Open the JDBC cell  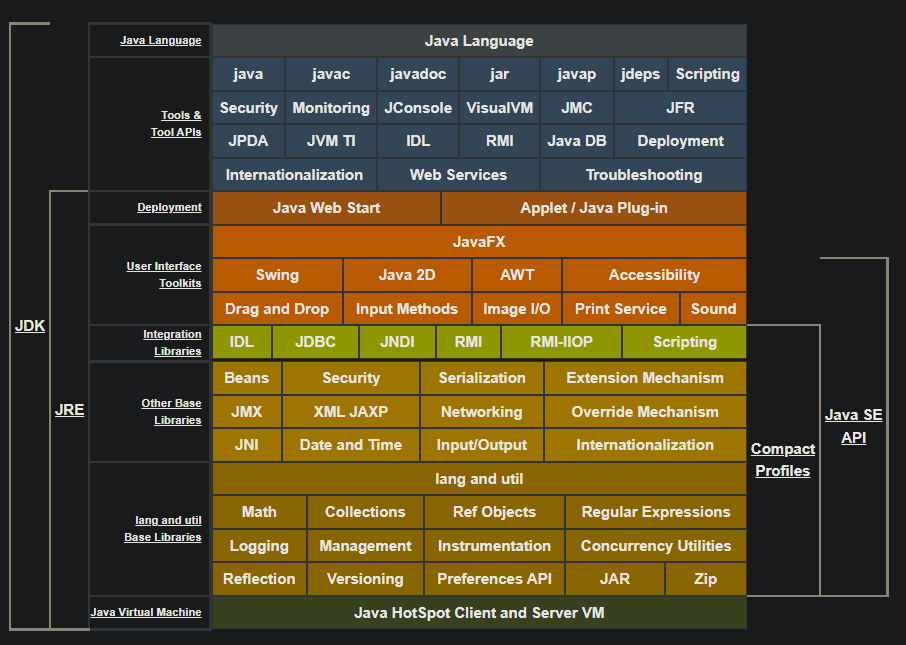pyautogui.click(x=315, y=342)
